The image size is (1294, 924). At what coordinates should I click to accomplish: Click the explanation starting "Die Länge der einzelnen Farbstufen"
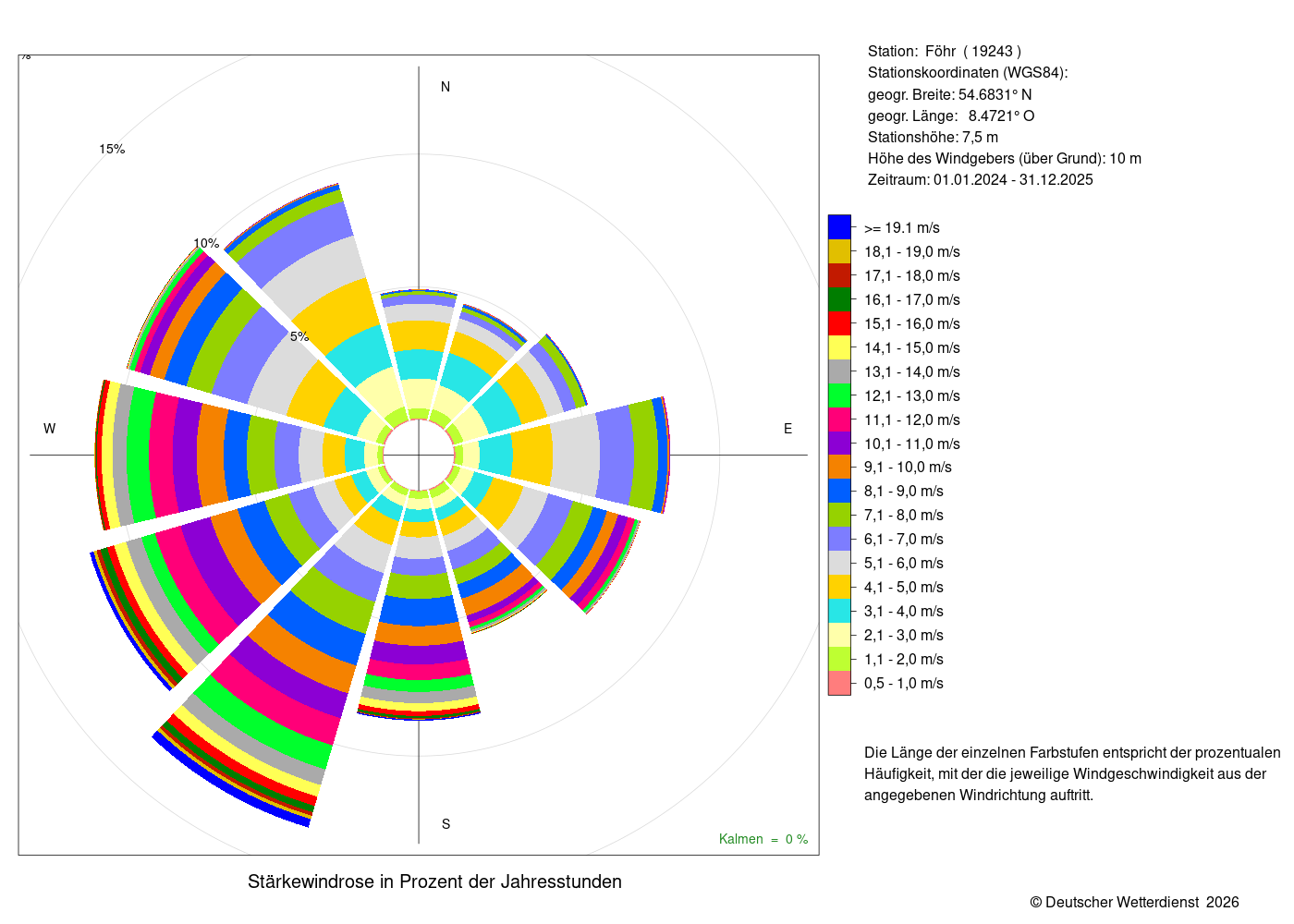coord(1072,773)
